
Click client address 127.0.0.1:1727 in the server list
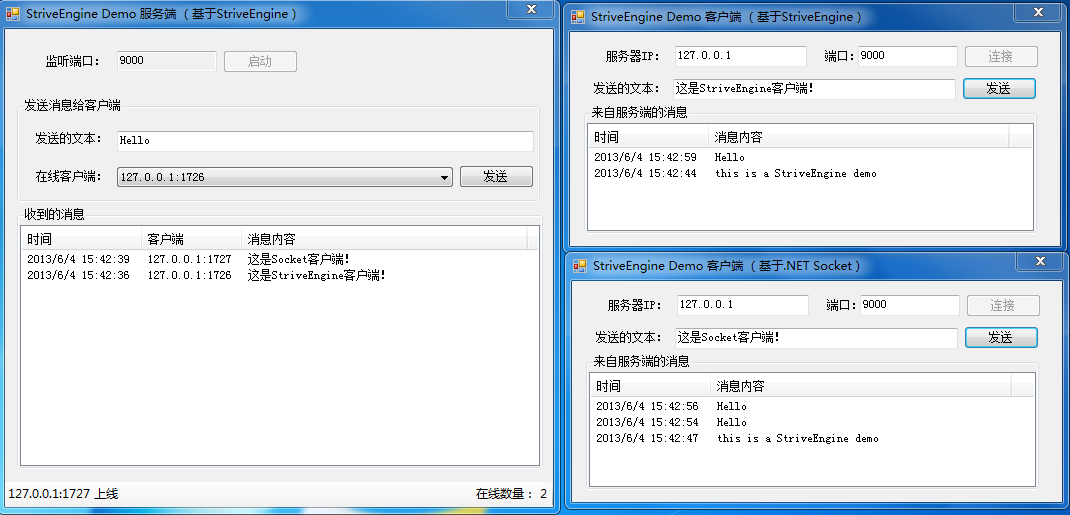(x=189, y=259)
